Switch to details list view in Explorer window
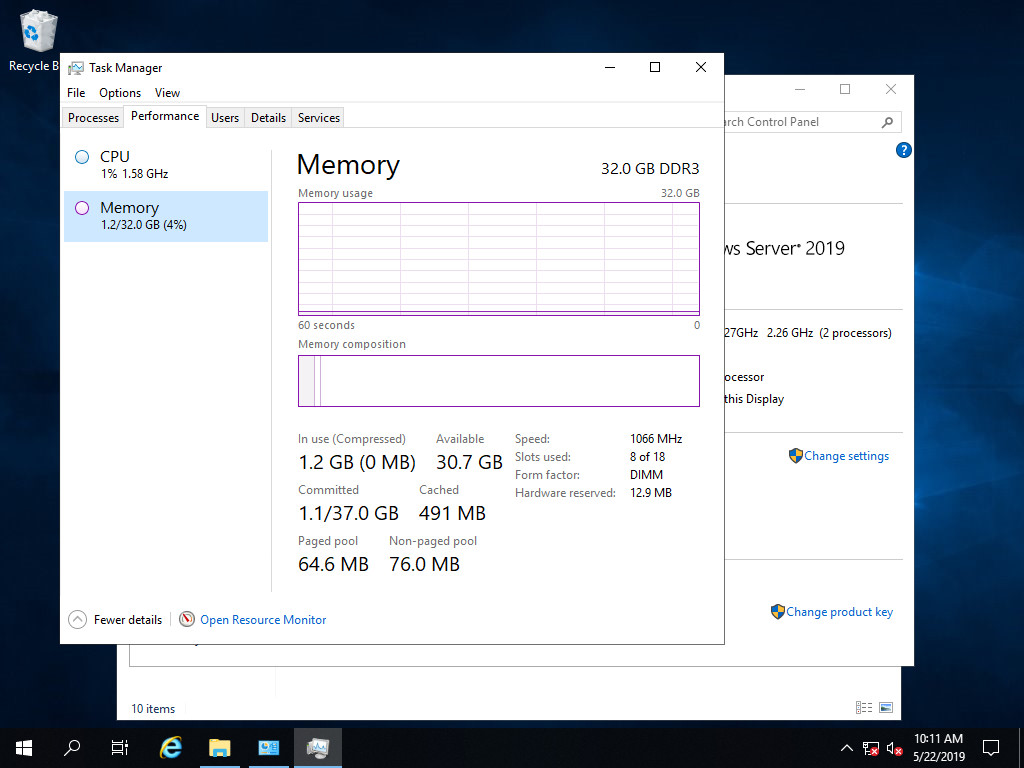1024x768 pixels. (863, 708)
